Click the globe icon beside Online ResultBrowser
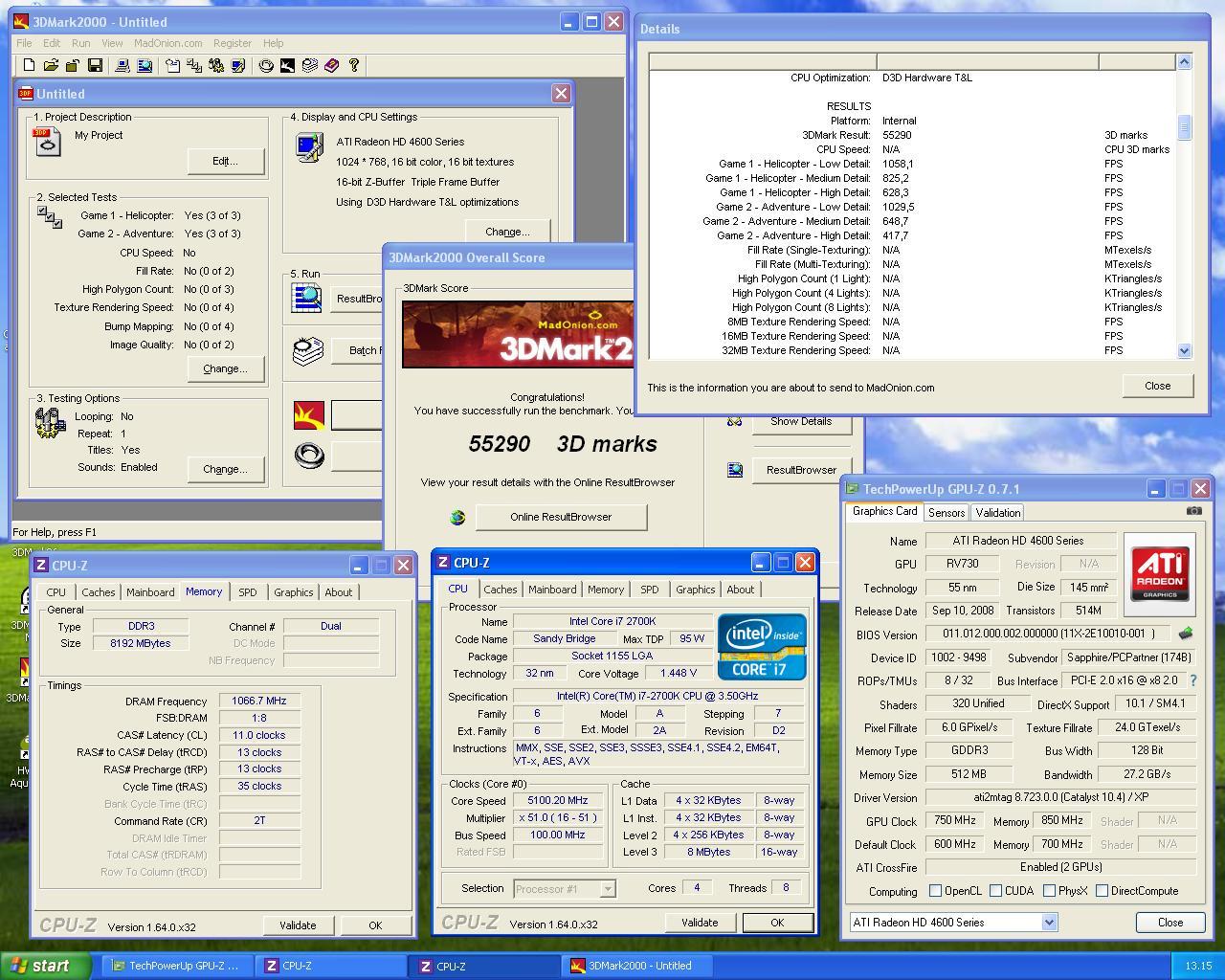This screenshot has height=980, width=1225. (457, 517)
